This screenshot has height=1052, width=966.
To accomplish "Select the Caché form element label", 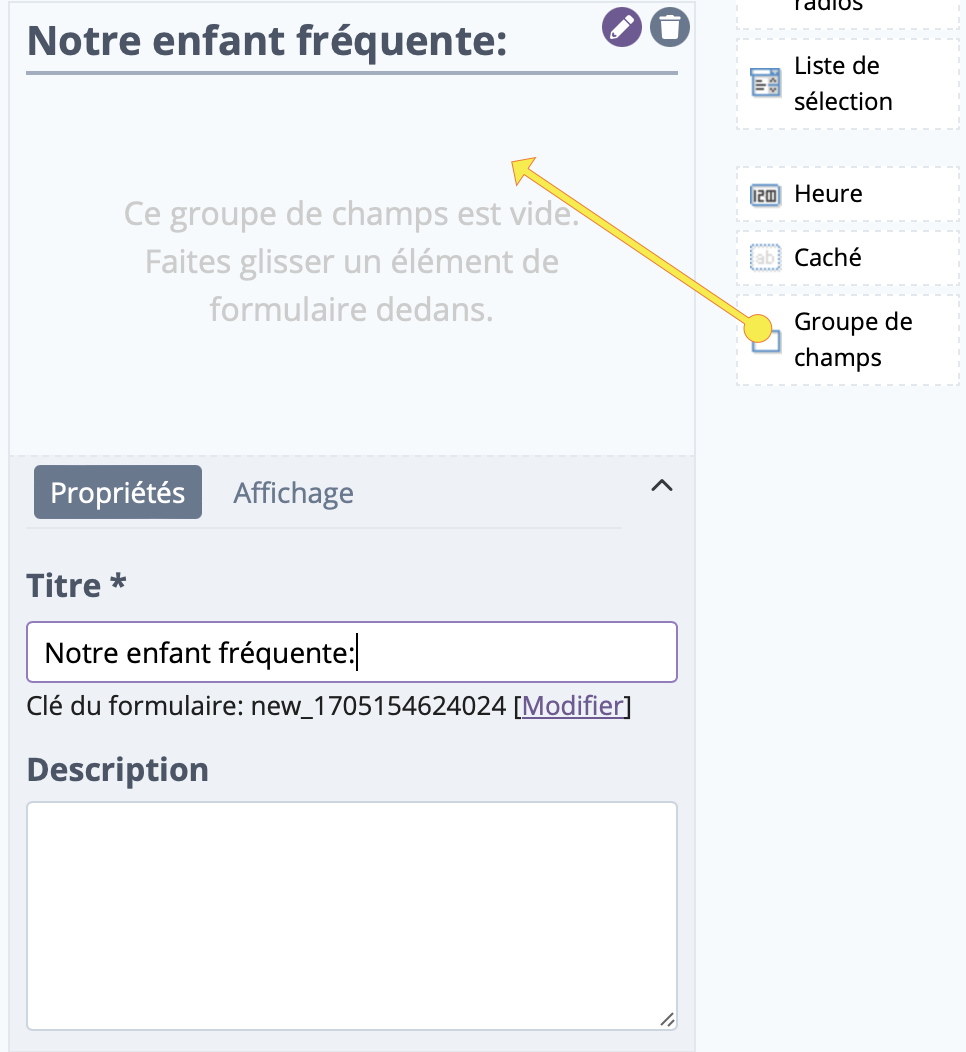I will click(x=827, y=258).
